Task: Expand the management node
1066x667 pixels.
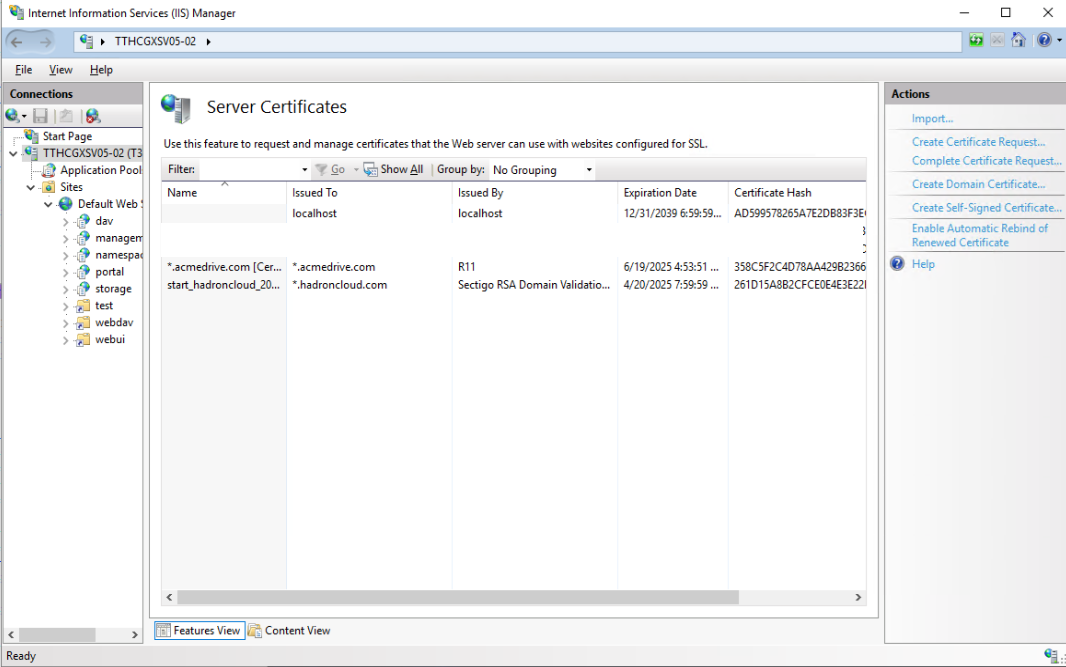Action: 65,239
